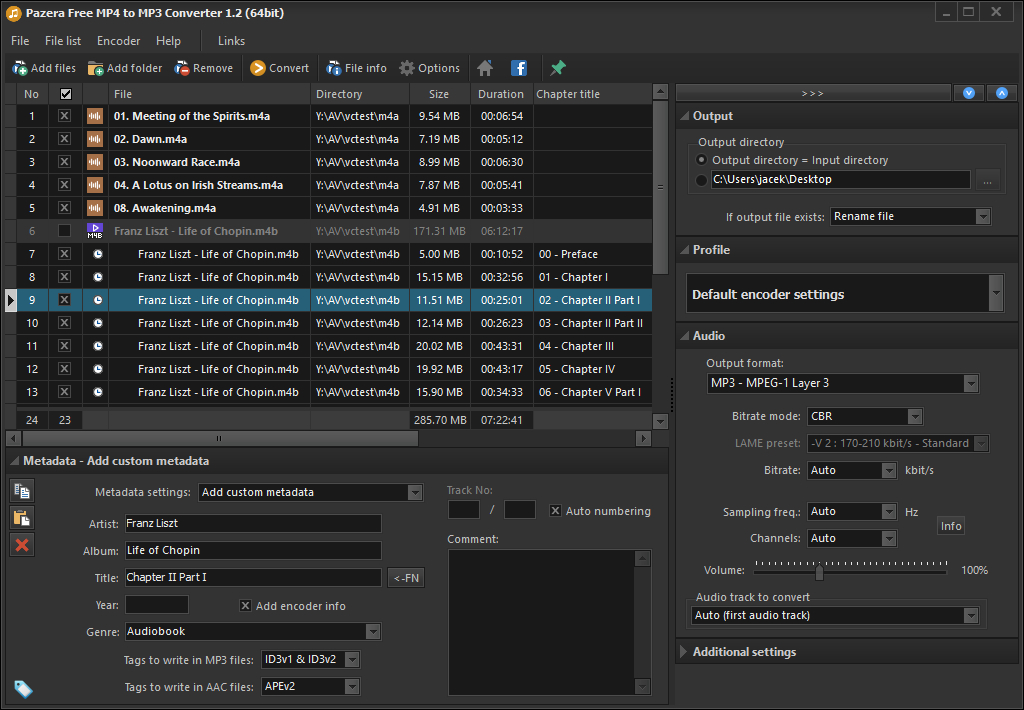Start conversion with the Convert button
The width and height of the screenshot is (1024, 710).
pyautogui.click(x=280, y=68)
